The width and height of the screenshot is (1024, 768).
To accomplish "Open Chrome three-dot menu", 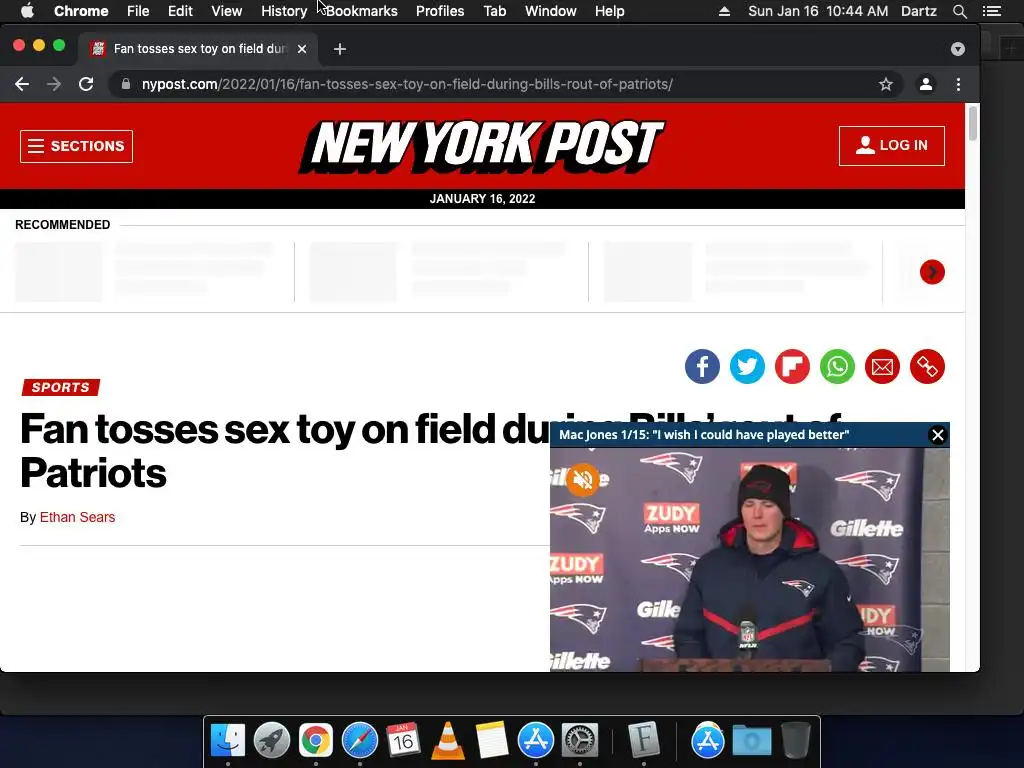I will [x=958, y=84].
